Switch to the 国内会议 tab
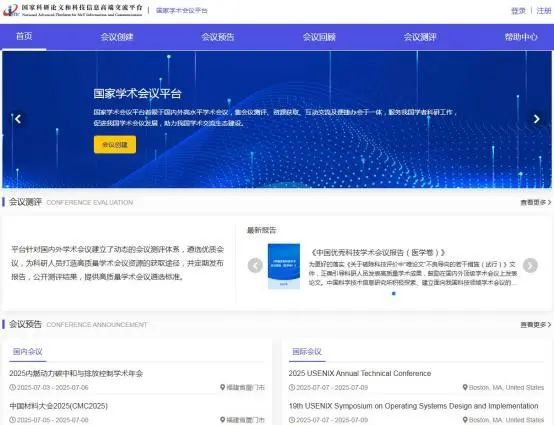 pyautogui.click(x=28, y=352)
